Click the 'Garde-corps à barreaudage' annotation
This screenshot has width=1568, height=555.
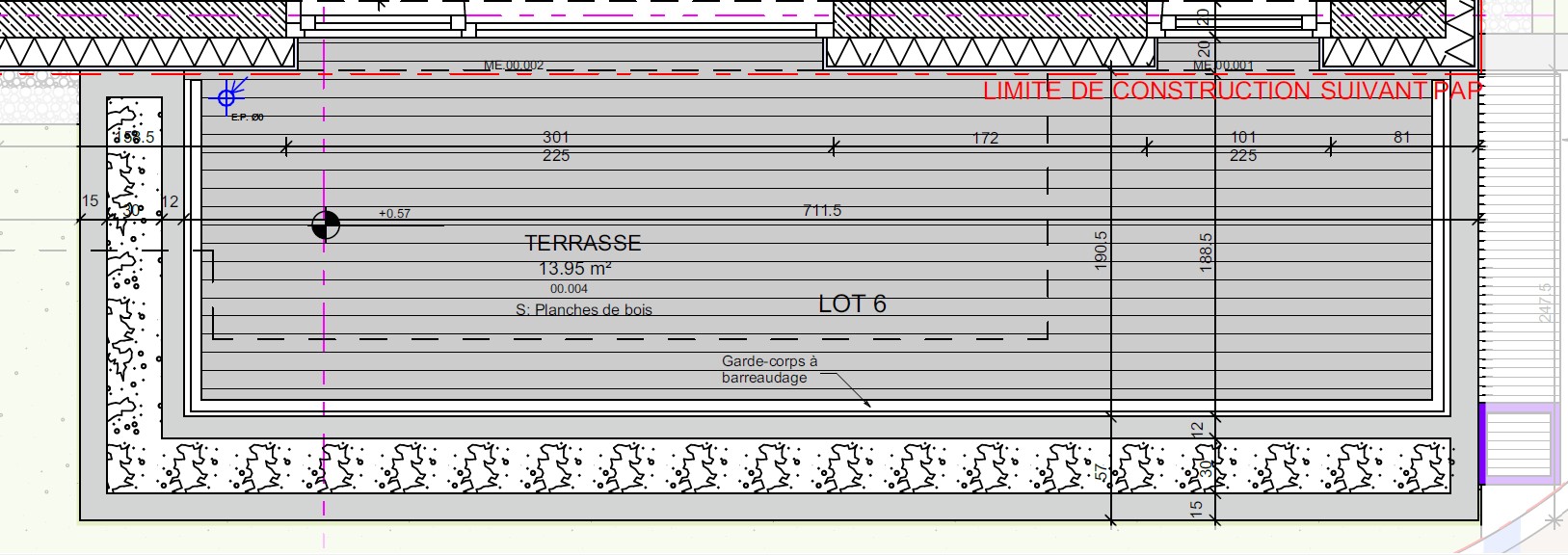(768, 369)
